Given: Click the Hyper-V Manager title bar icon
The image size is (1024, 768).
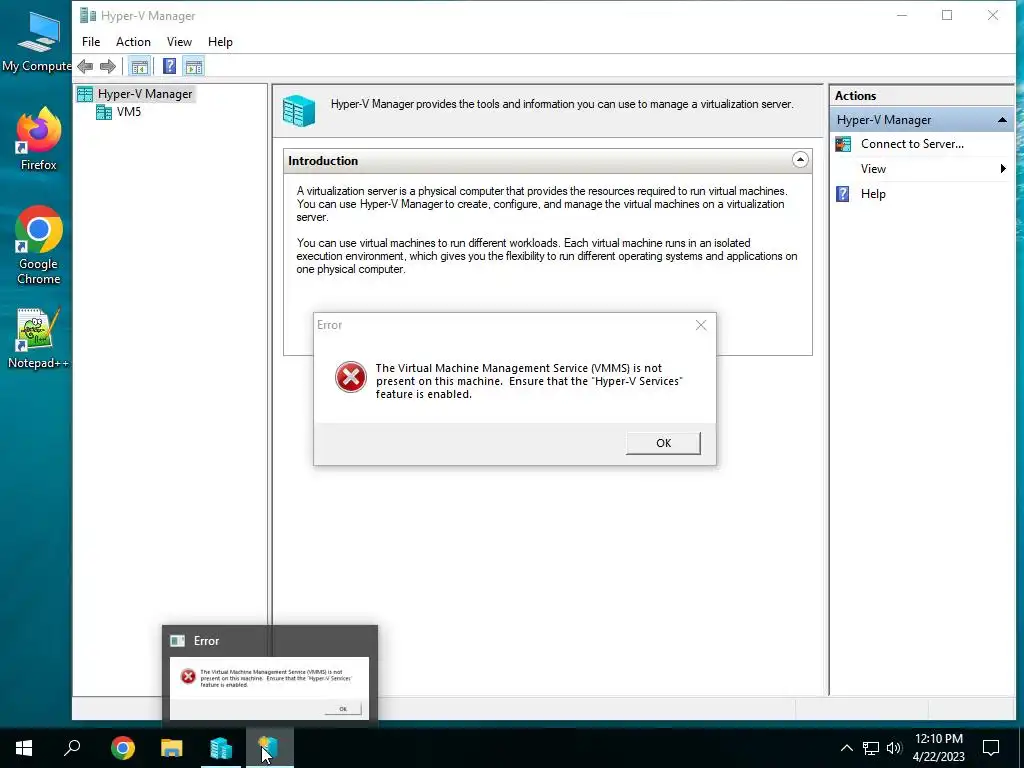Looking at the screenshot, I should [x=88, y=16].
